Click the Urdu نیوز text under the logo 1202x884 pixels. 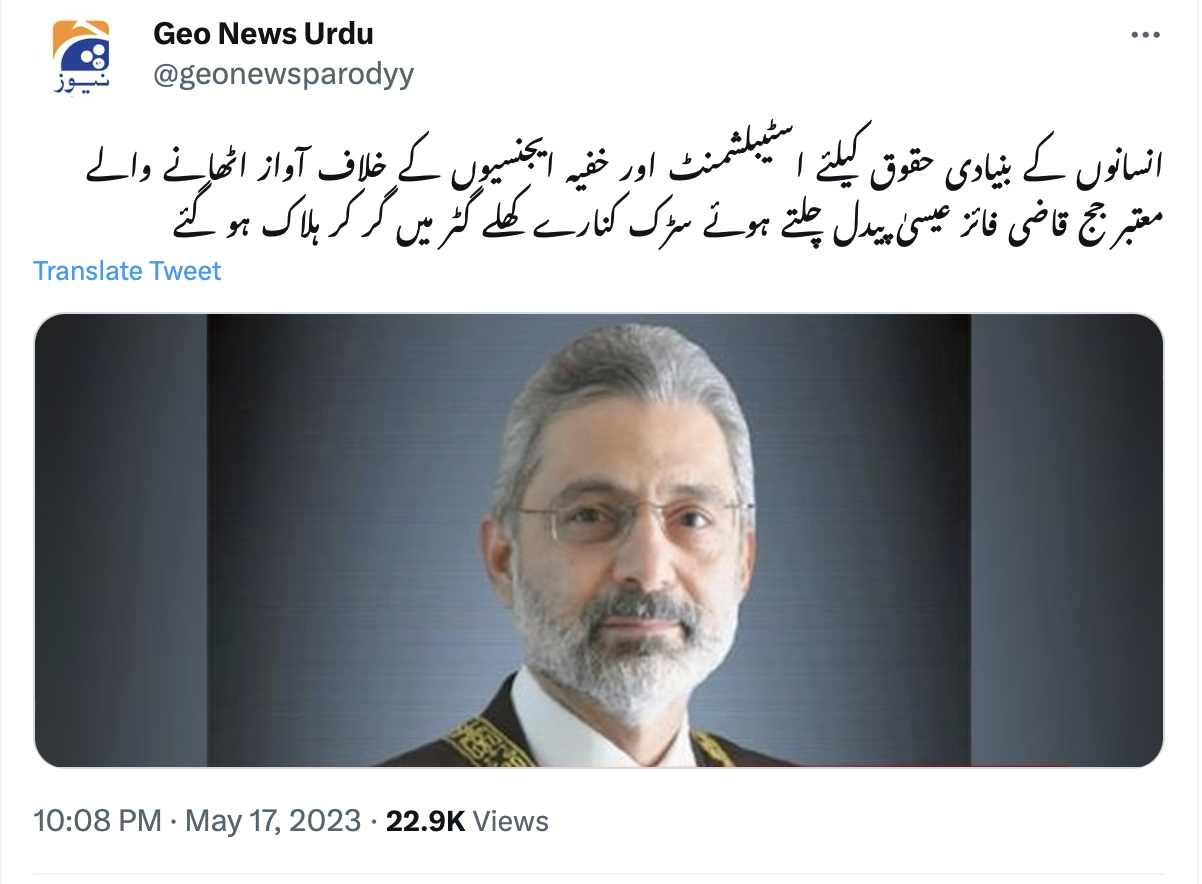pos(82,83)
